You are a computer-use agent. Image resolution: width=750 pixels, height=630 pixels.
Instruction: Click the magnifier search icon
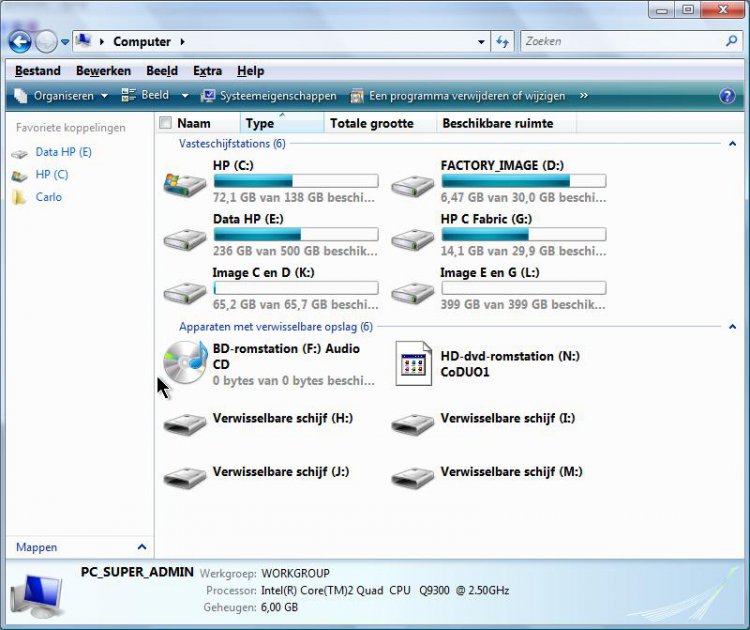click(x=731, y=41)
